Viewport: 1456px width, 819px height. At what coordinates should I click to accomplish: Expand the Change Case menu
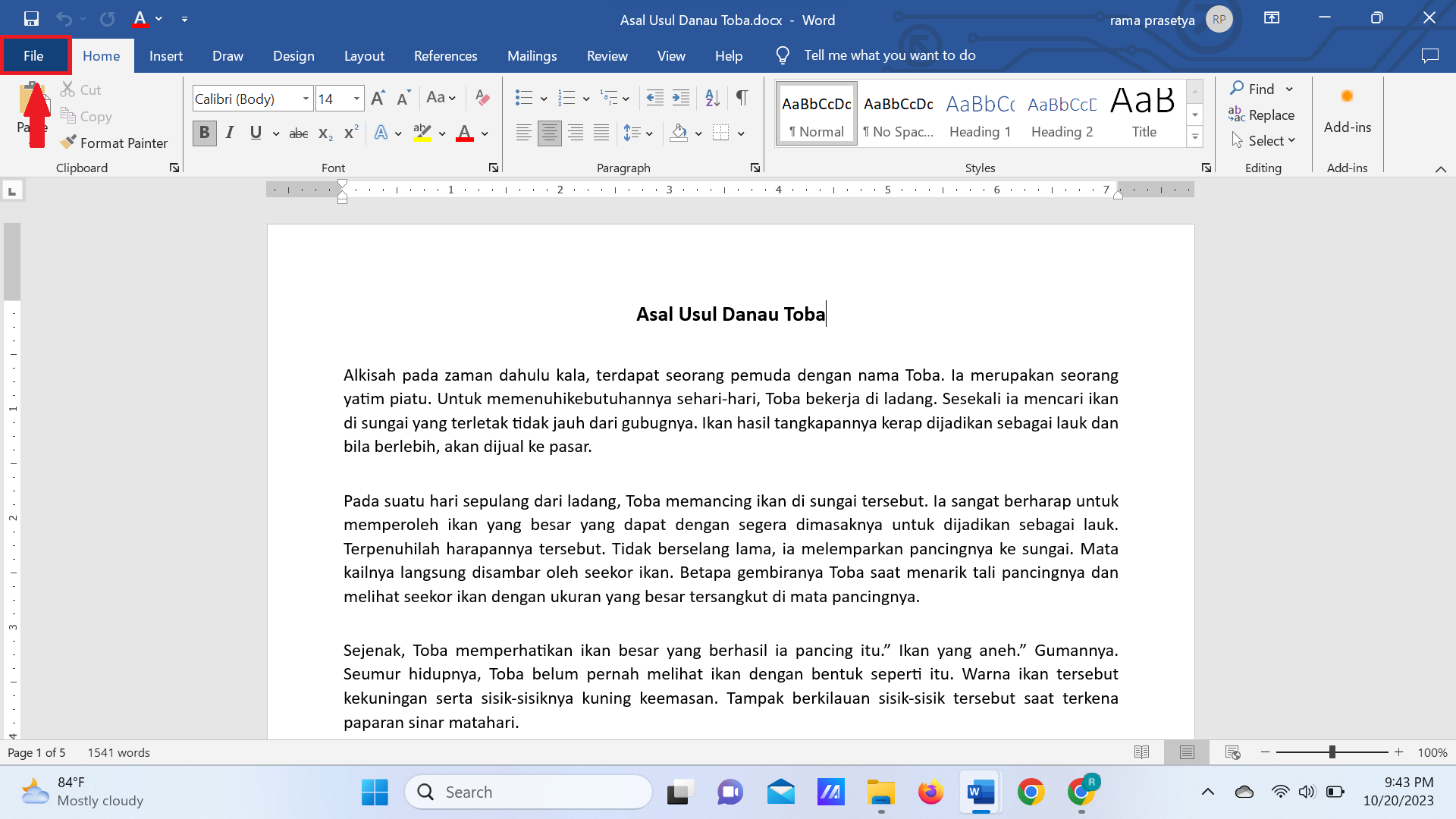point(441,98)
